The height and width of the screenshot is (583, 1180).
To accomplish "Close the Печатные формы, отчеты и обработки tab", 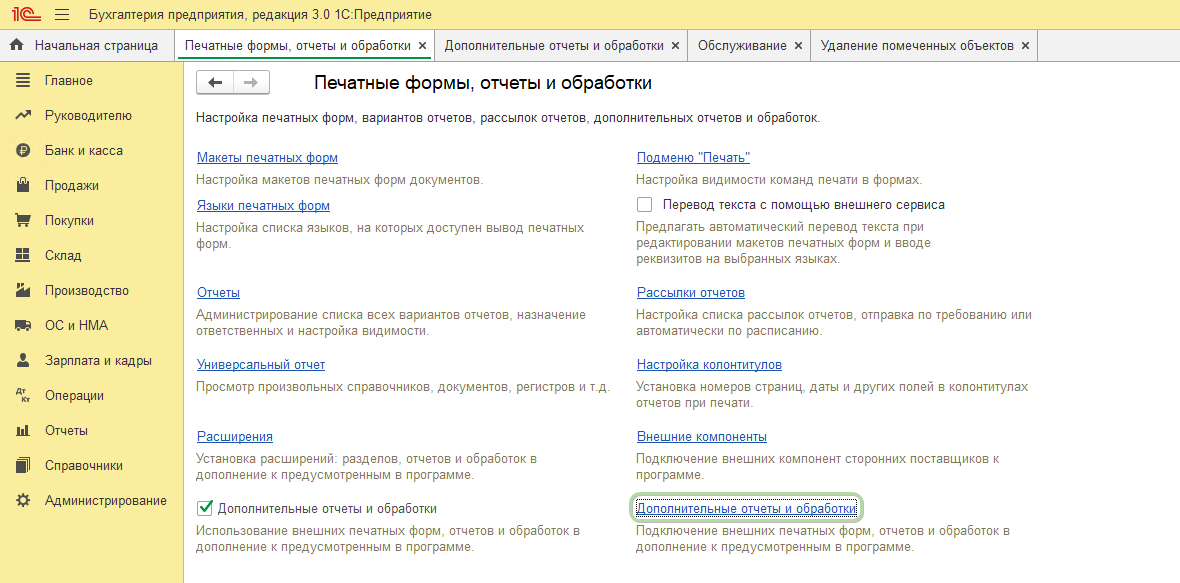I will point(422,45).
